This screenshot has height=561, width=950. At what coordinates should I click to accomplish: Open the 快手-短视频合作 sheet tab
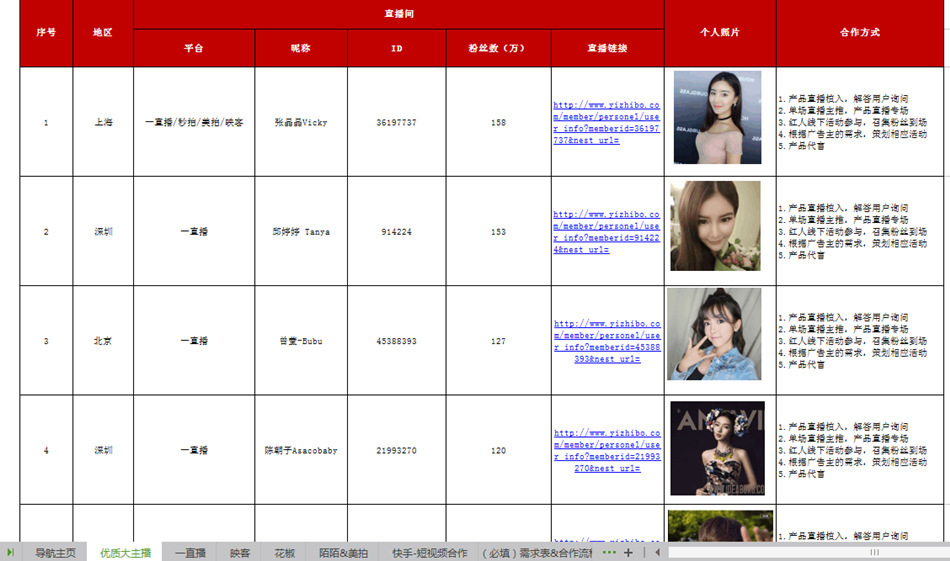tap(429, 553)
